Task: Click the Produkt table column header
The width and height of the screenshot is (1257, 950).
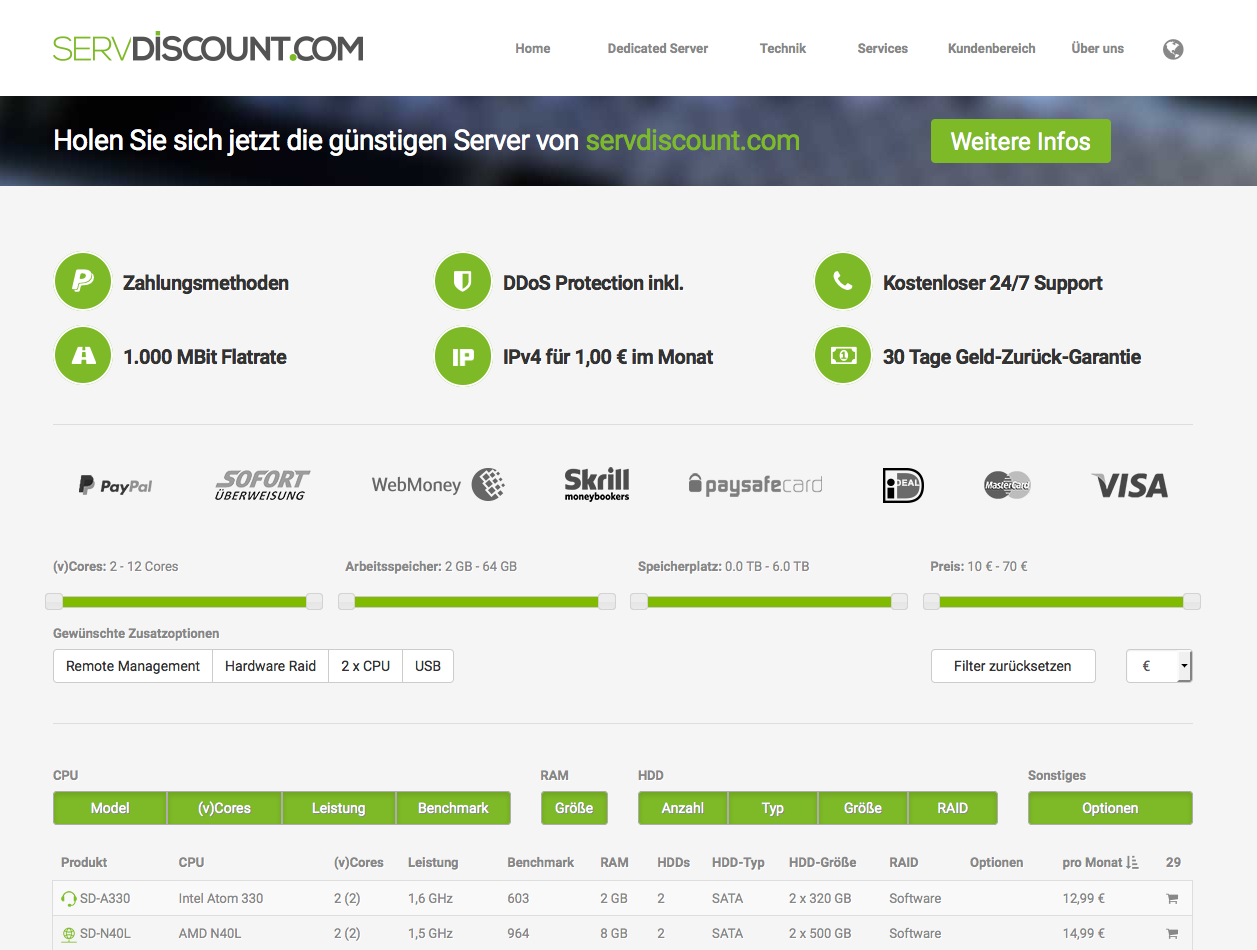Action: tap(84, 862)
